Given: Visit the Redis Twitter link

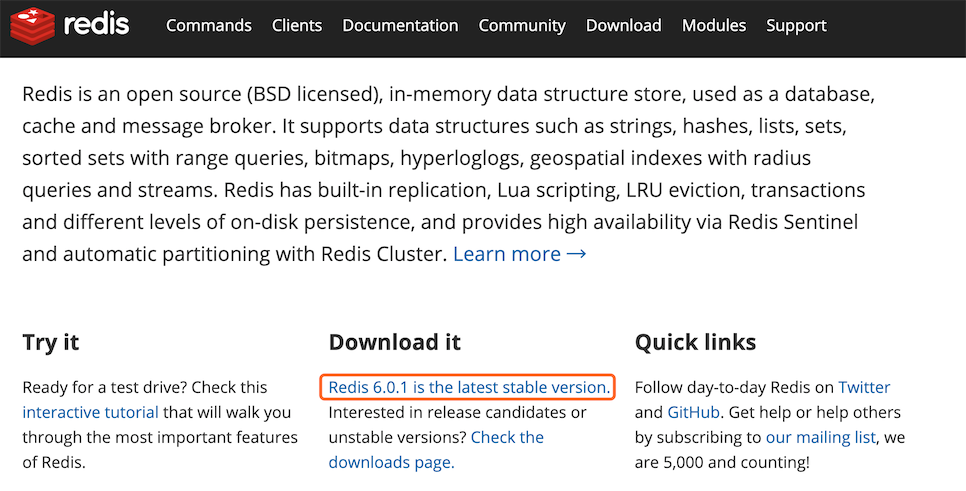Looking at the screenshot, I should click(864, 388).
